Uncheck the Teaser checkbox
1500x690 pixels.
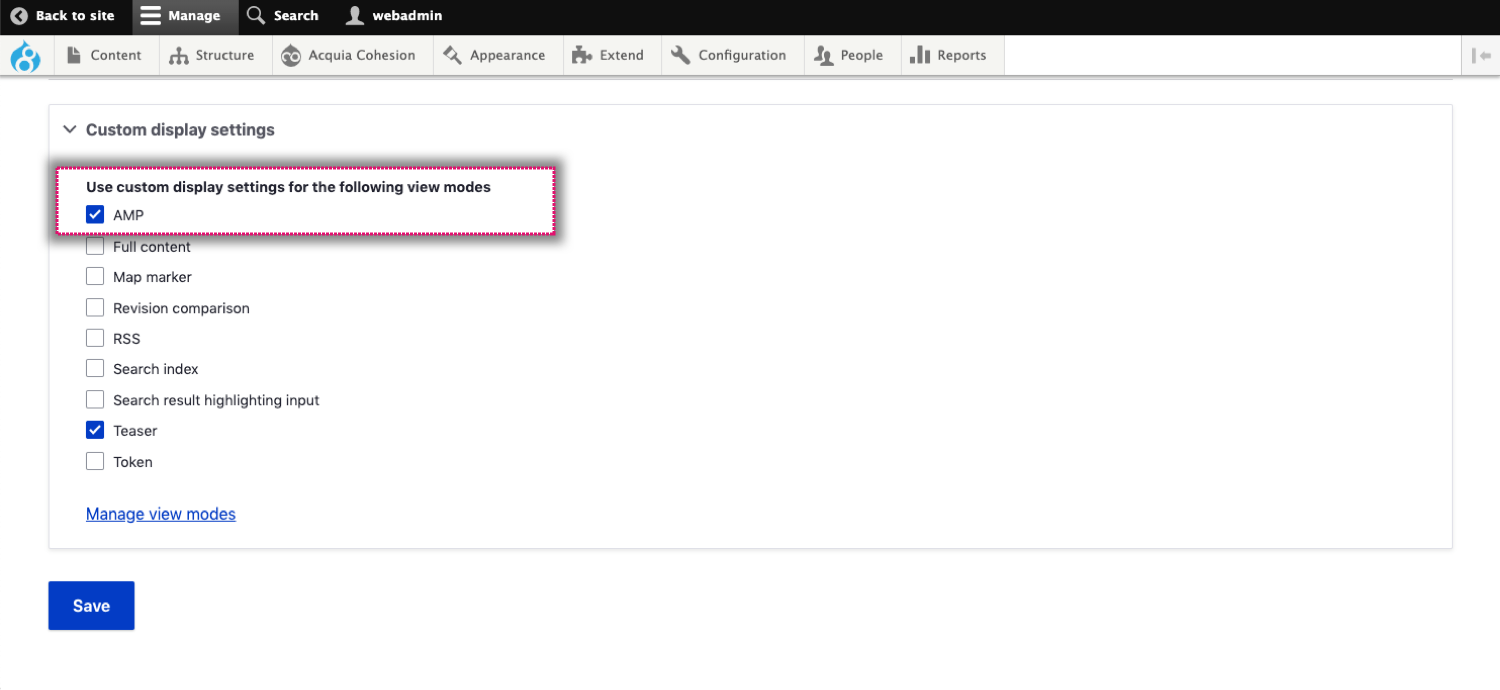pyautogui.click(x=95, y=430)
